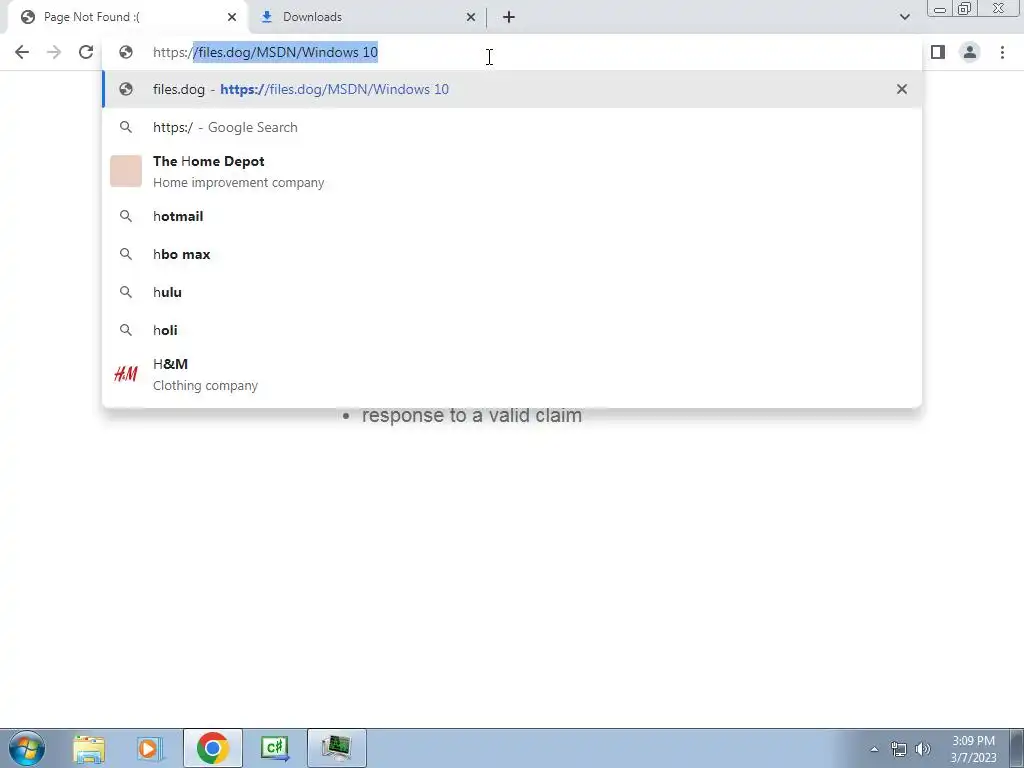The width and height of the screenshot is (1024, 768).
Task: Click magnifier icon beside hotmail
Action: [x=126, y=216]
